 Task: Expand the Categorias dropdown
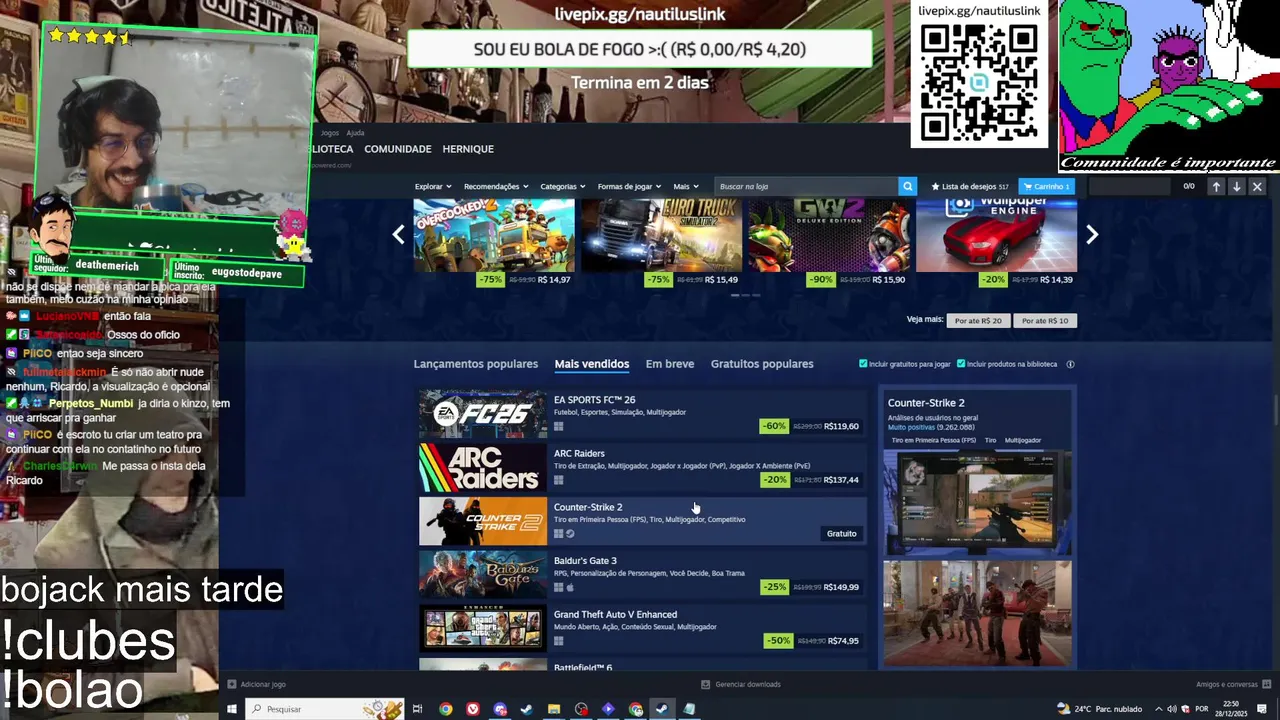(563, 186)
